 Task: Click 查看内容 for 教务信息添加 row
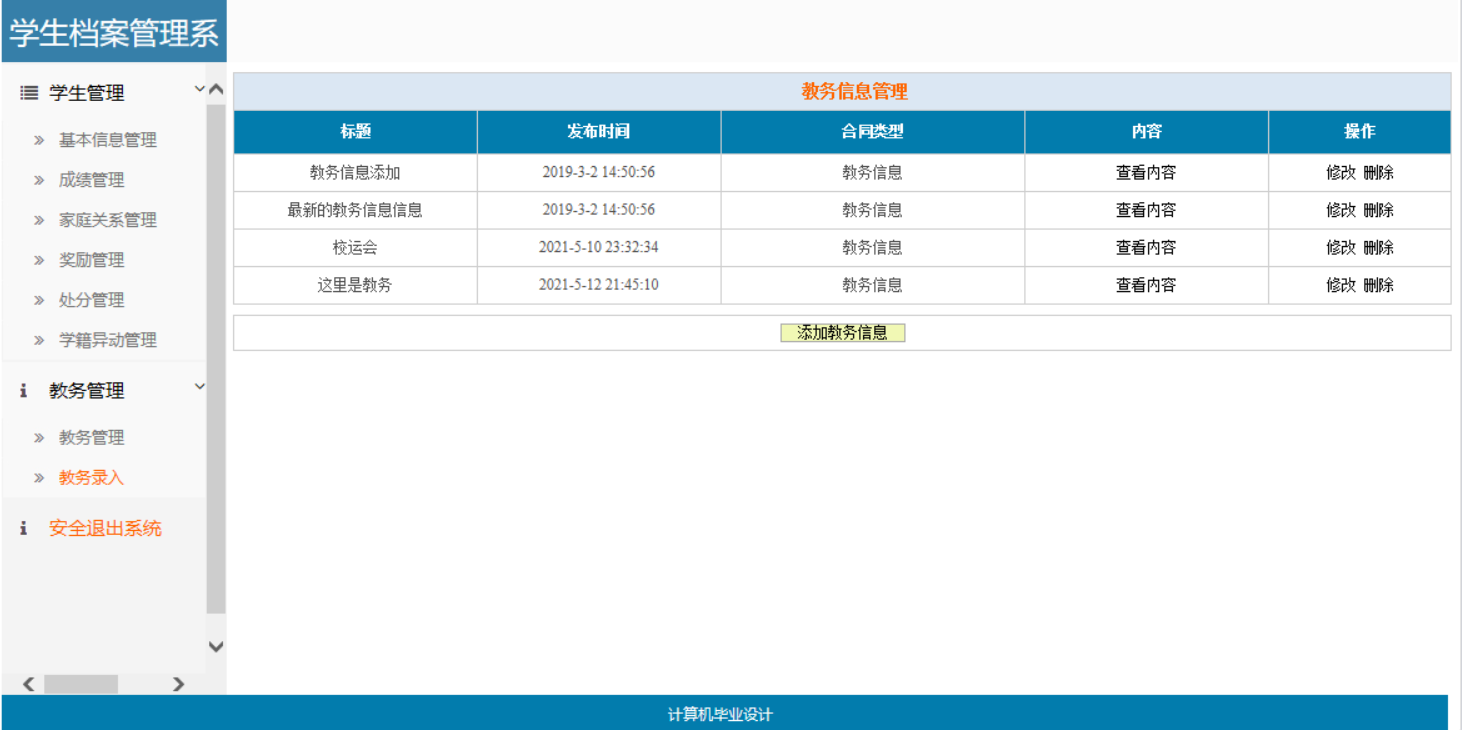1146,173
